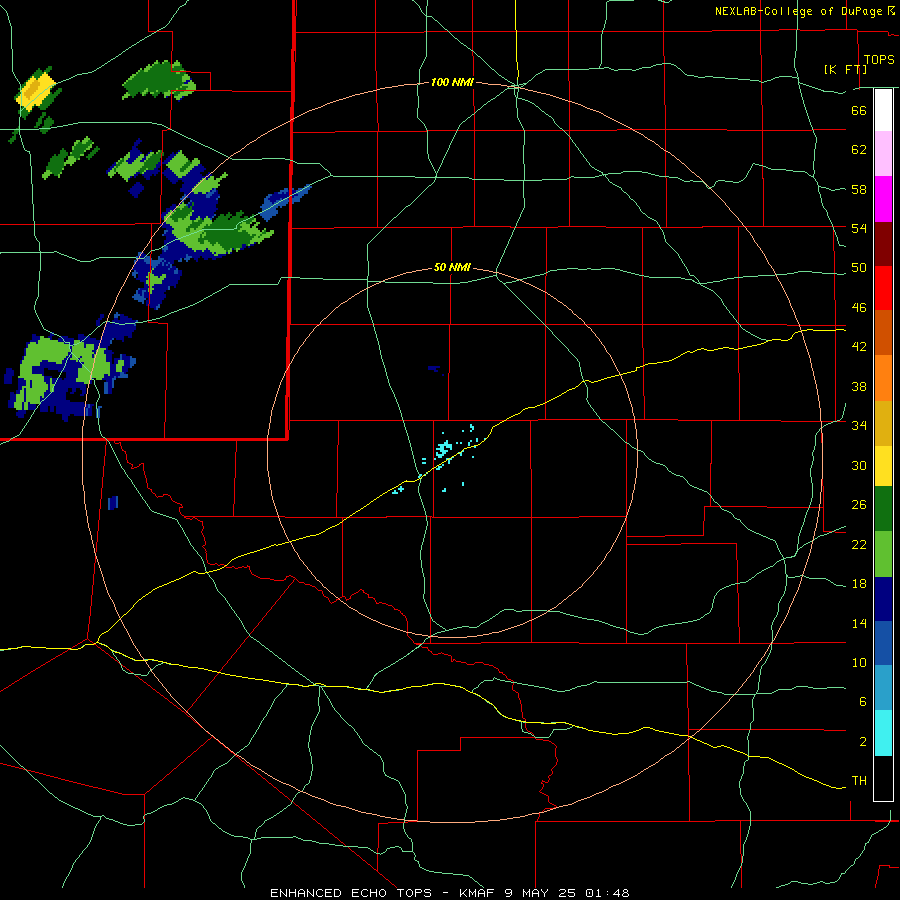Click the cyan echo cluster near radar center
This screenshot has width=900, height=900.
[x=444, y=448]
